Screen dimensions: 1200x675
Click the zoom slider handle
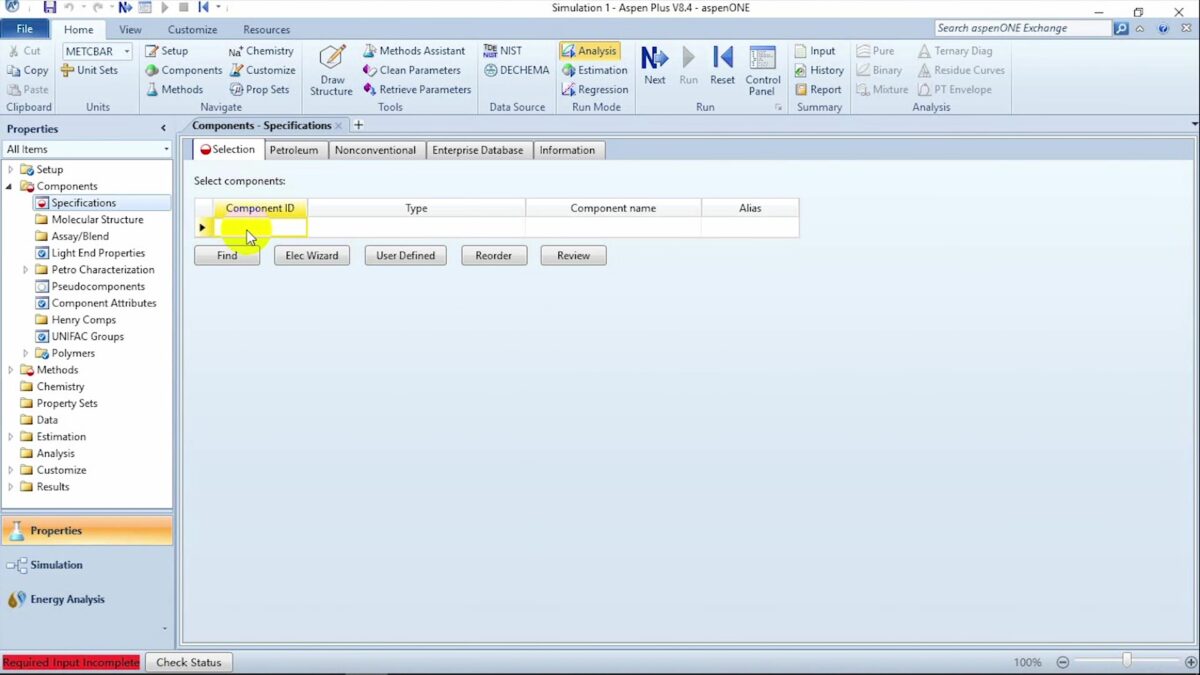click(1127, 661)
